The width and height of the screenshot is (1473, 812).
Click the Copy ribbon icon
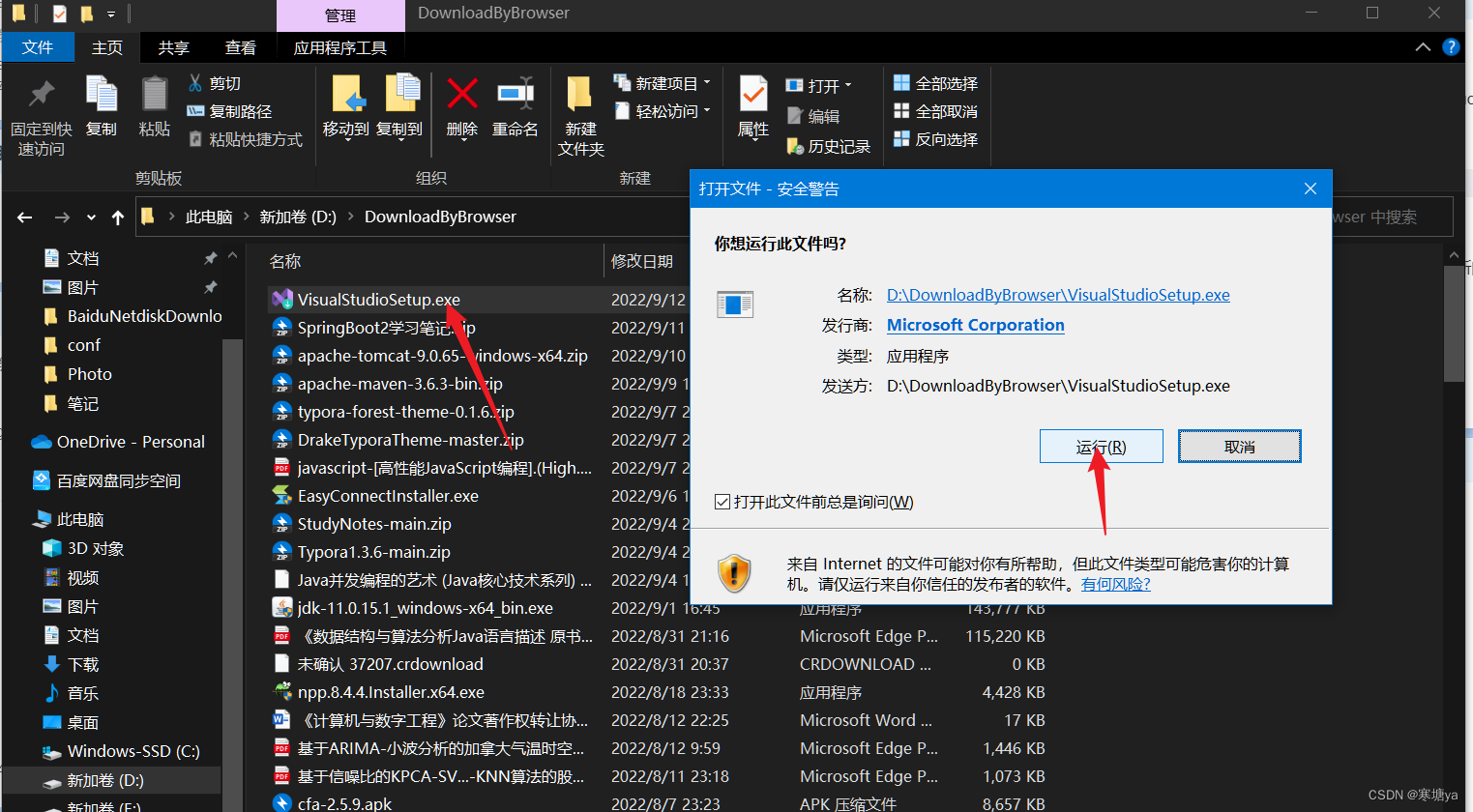tap(102, 95)
